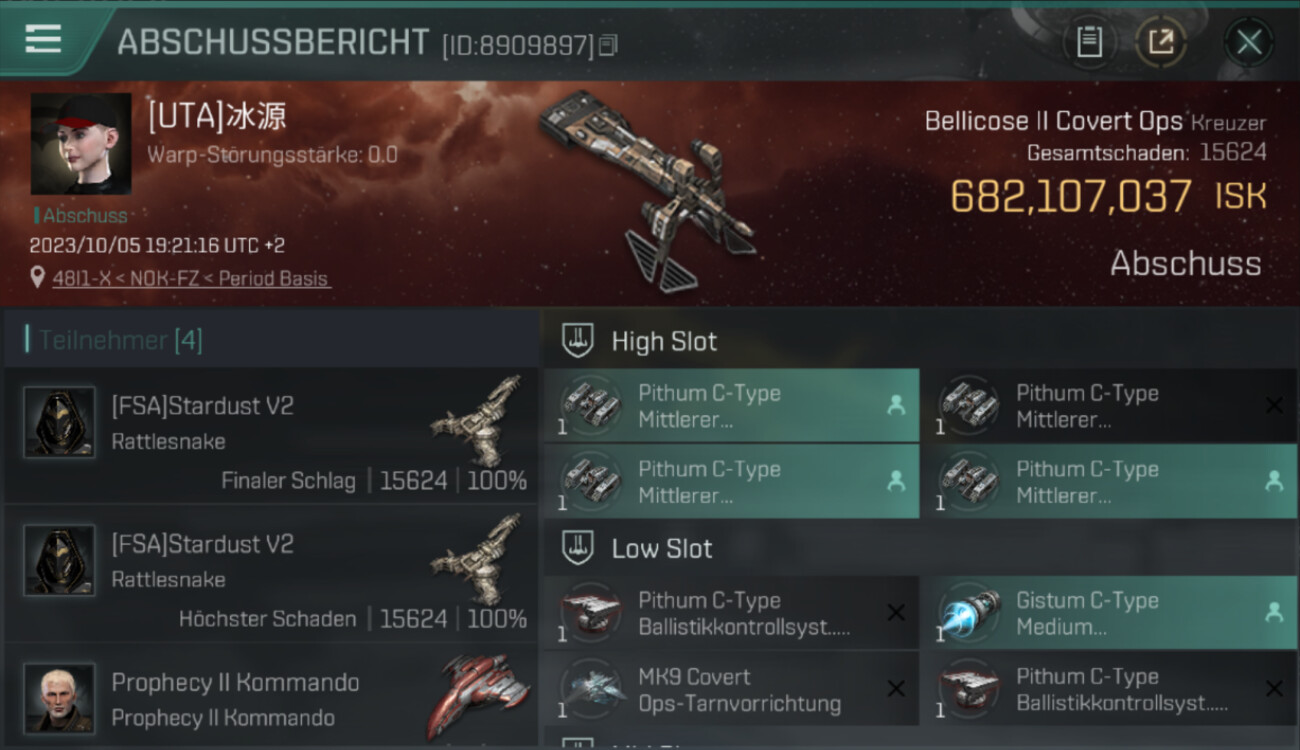Copy the kill report ID icon
Image resolution: width=1300 pixels, height=750 pixels.
click(608, 45)
